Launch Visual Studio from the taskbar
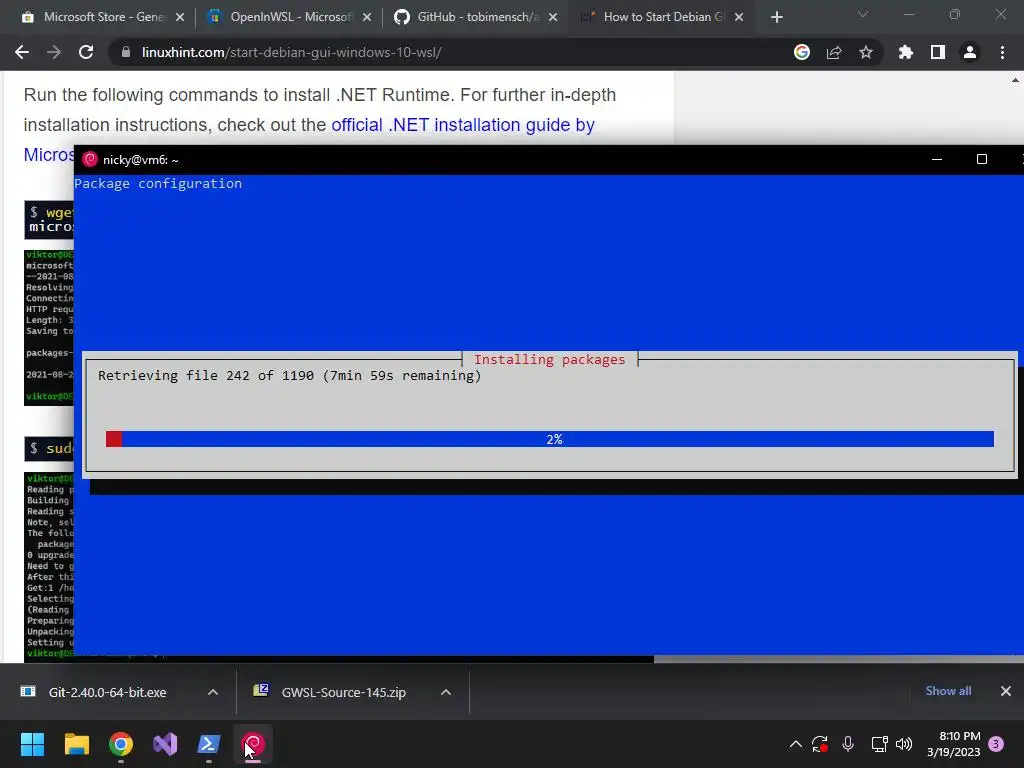Viewport: 1024px width, 768px height. click(165, 744)
